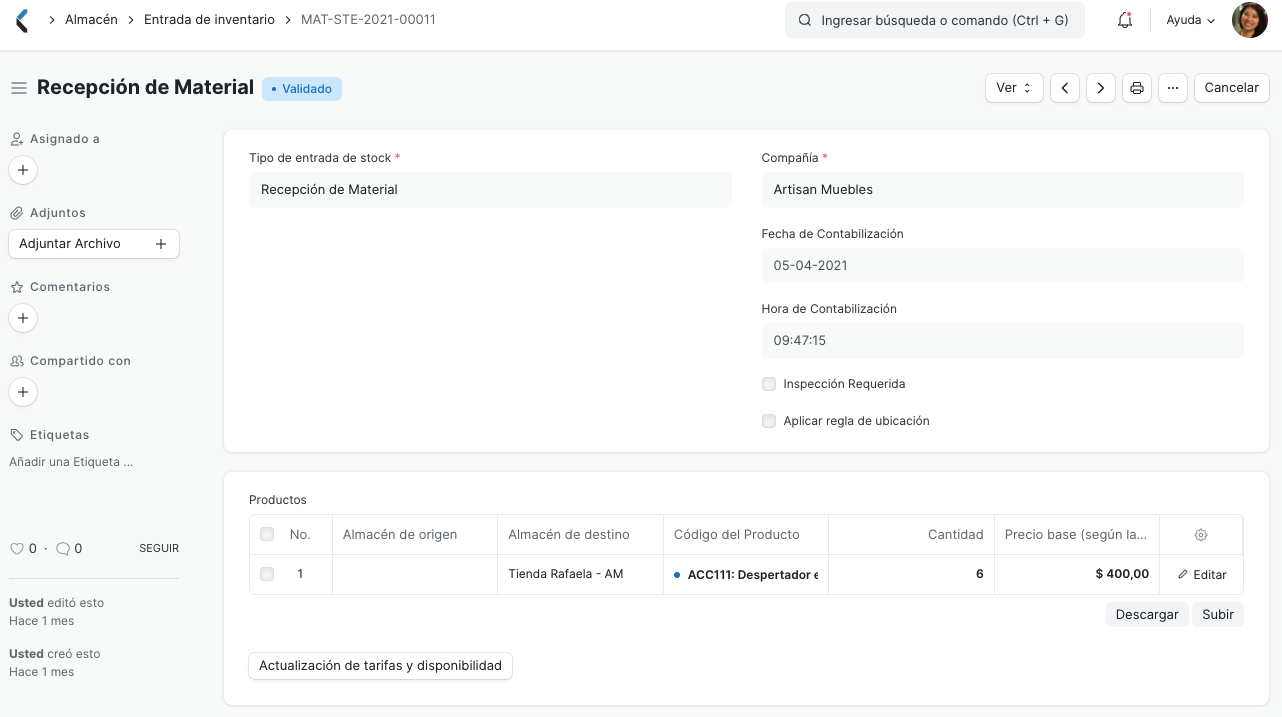Toggle the sidebar hamburger icon

18,88
